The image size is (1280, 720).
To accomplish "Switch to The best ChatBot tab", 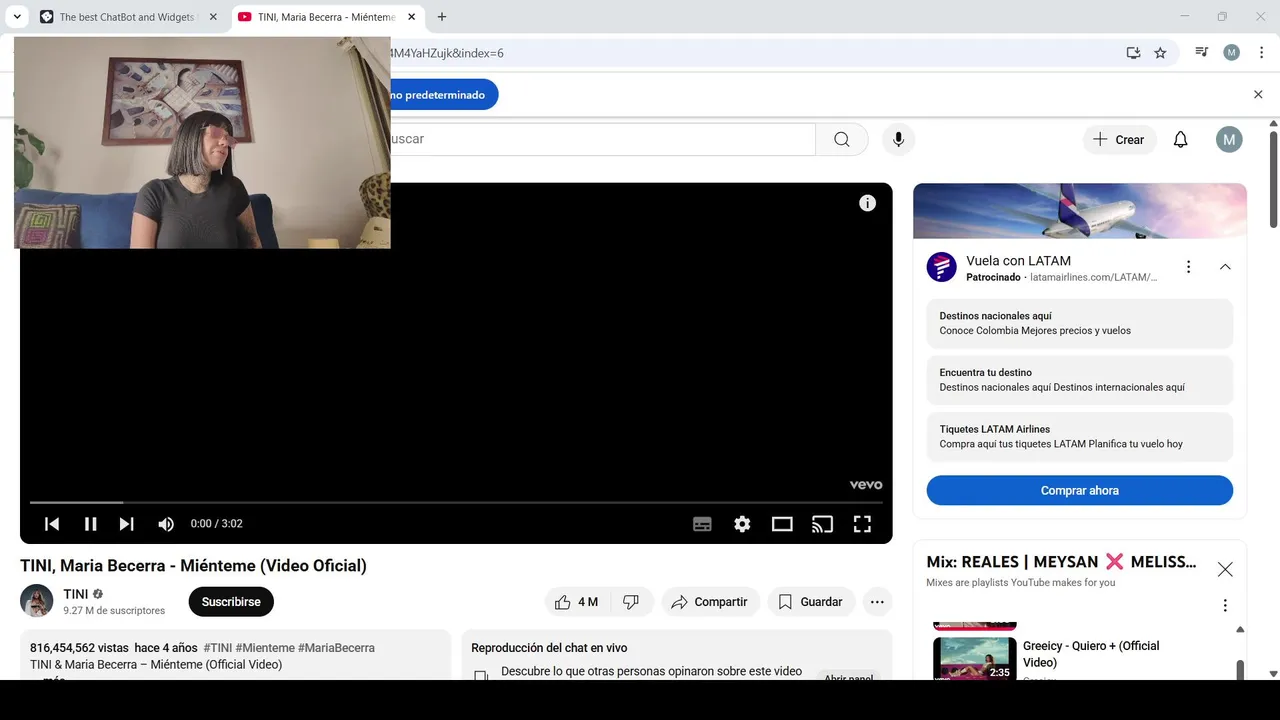I will [x=128, y=17].
